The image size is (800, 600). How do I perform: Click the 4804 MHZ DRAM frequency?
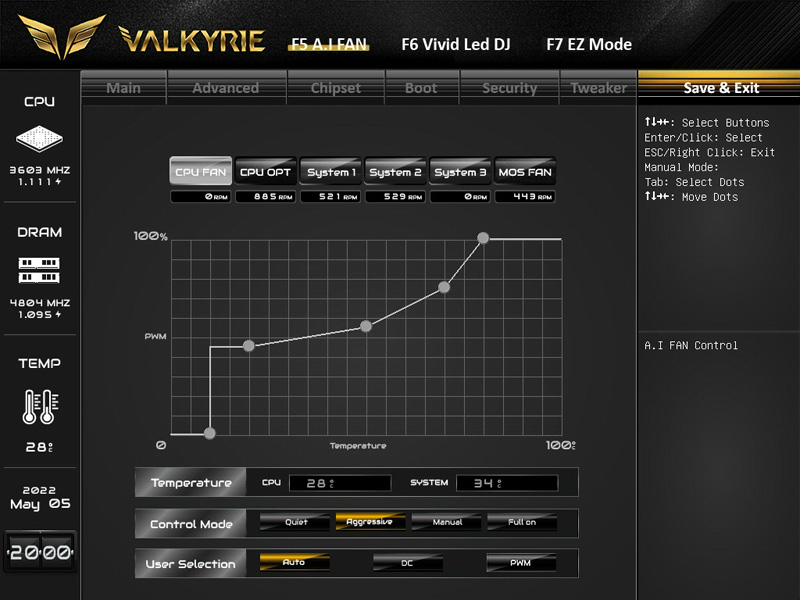point(40,303)
